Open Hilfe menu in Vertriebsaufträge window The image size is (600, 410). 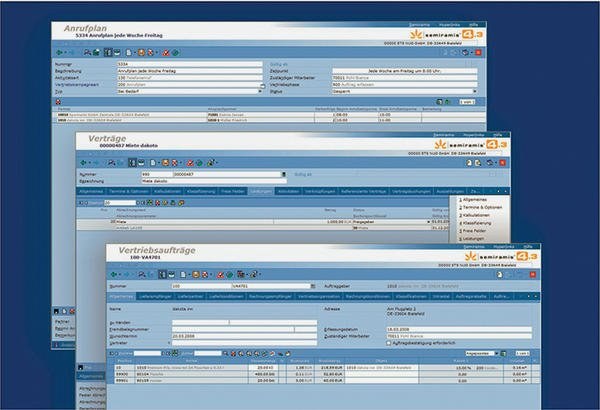click(x=528, y=247)
